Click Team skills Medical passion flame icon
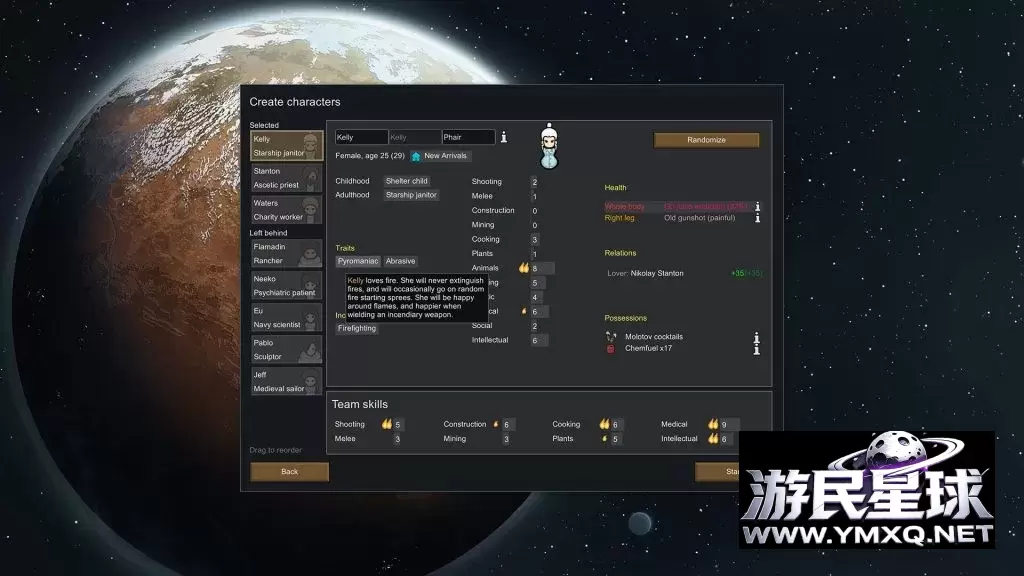 pos(713,424)
